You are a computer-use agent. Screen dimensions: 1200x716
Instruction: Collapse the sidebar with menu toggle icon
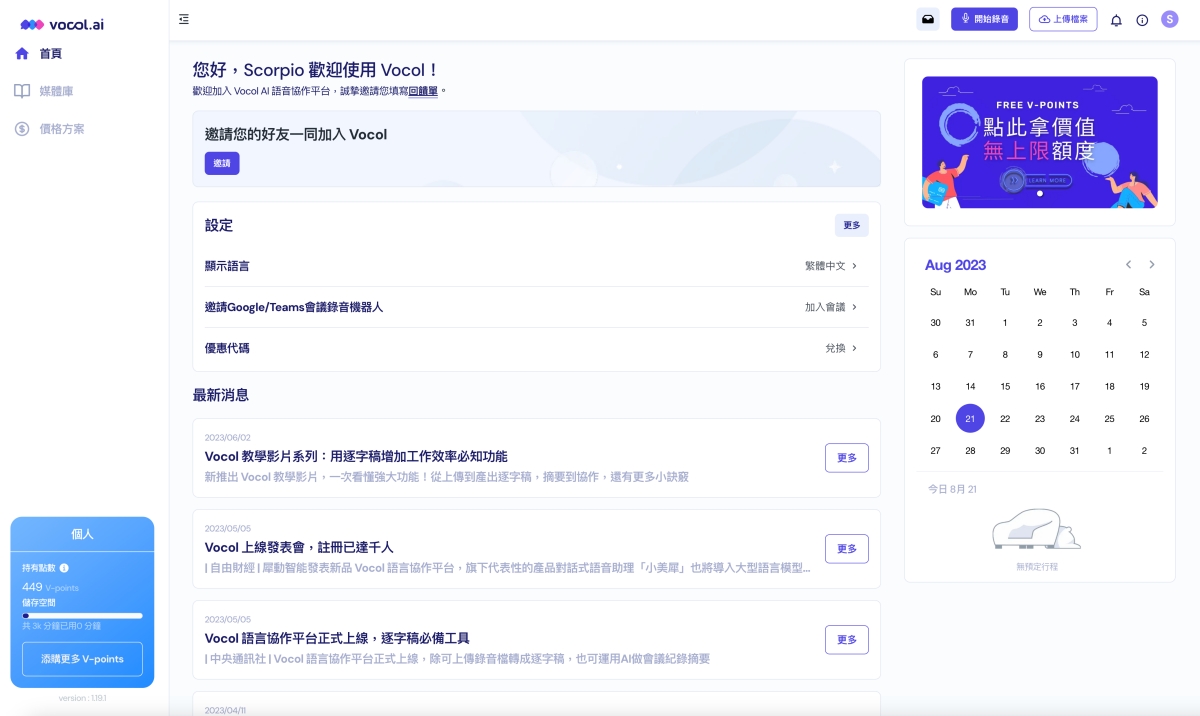pos(184,19)
